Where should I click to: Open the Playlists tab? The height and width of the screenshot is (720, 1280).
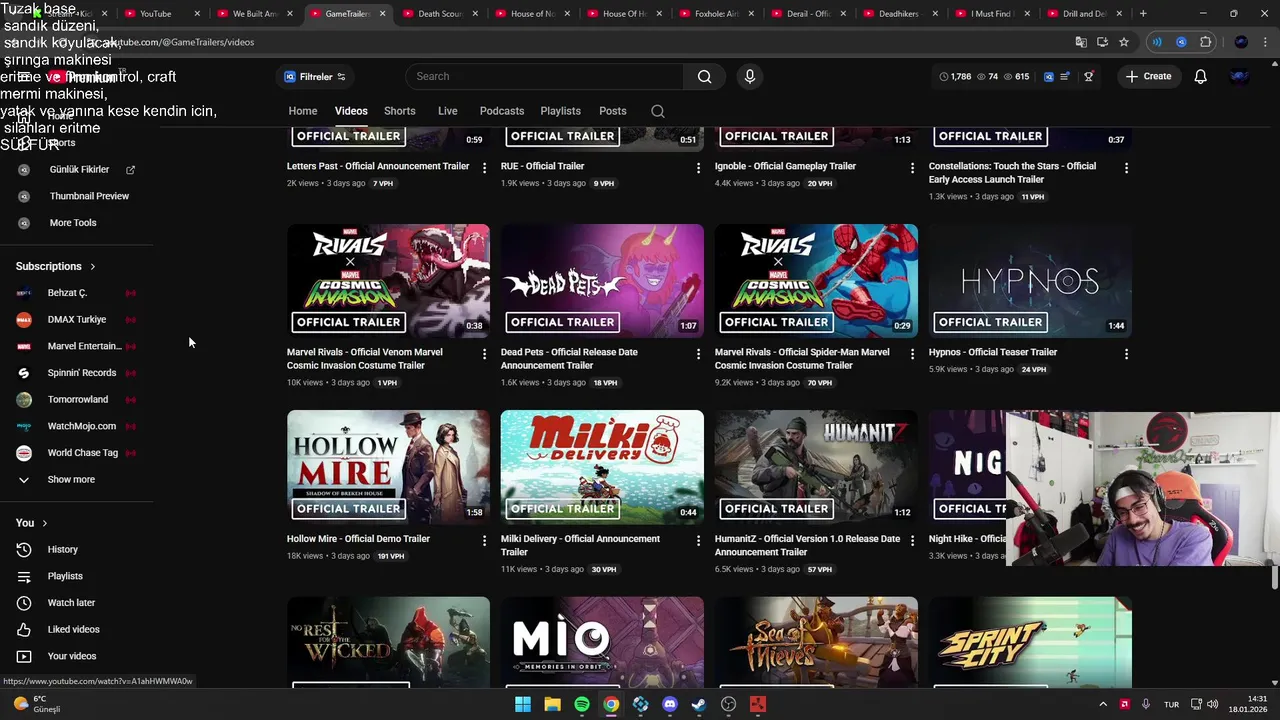point(560,111)
